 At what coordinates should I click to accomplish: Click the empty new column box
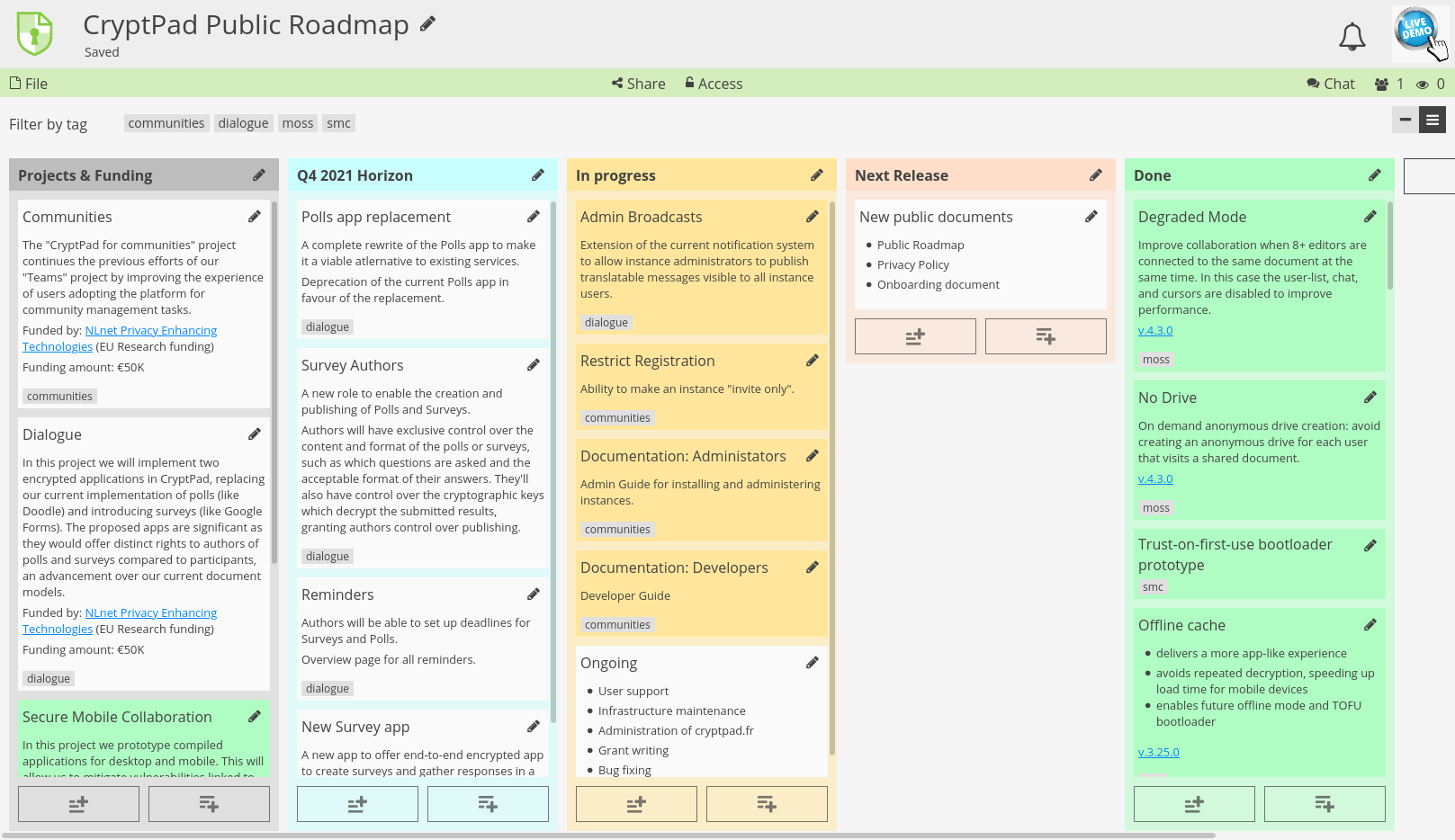coord(1430,176)
